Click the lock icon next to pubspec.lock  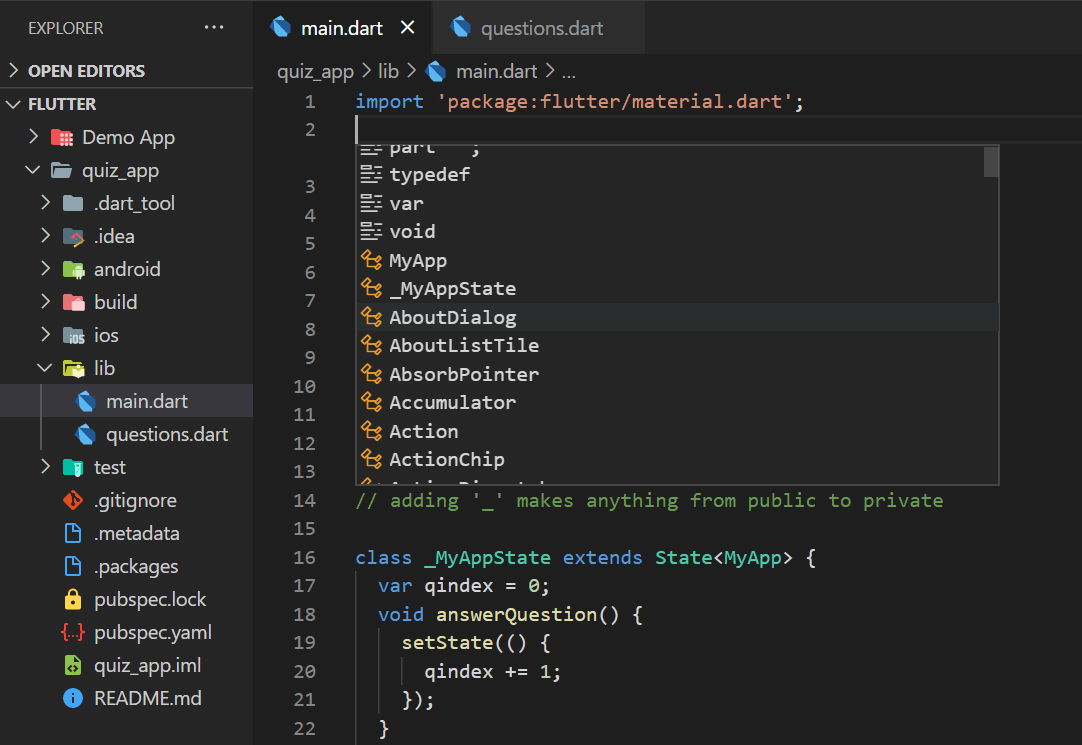(x=73, y=599)
